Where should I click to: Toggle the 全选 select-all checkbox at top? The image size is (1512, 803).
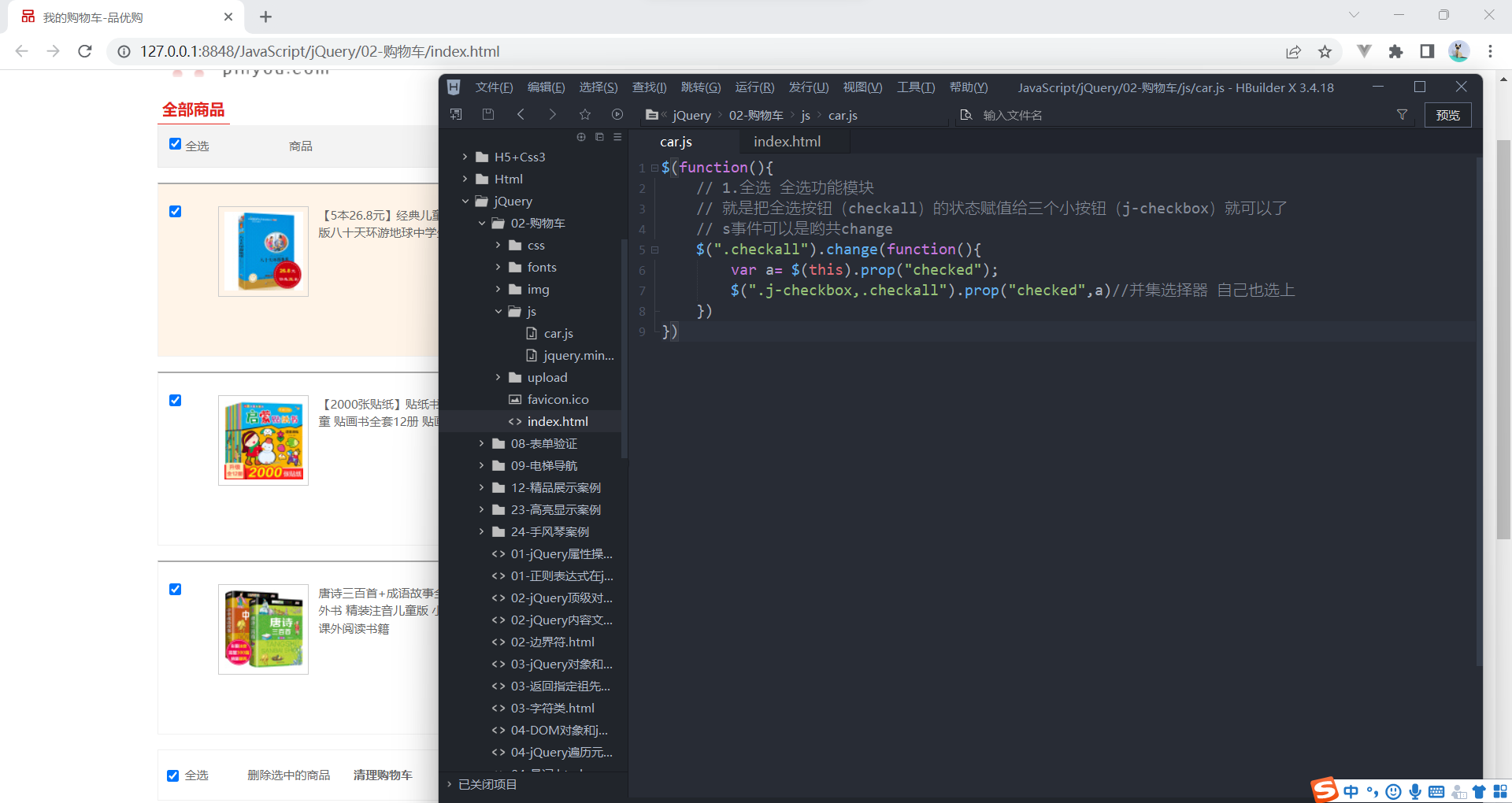click(175, 143)
